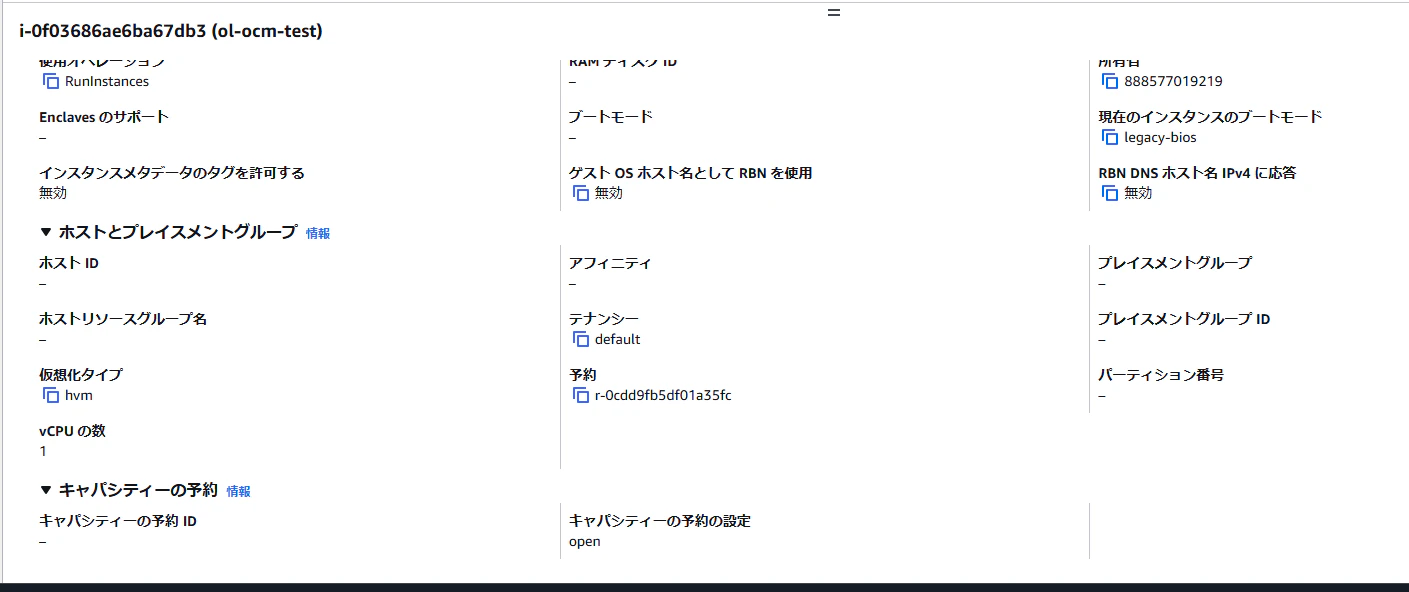
Task: Click the インスタンスメタデータのタグを許可する label
Action: [172, 173]
